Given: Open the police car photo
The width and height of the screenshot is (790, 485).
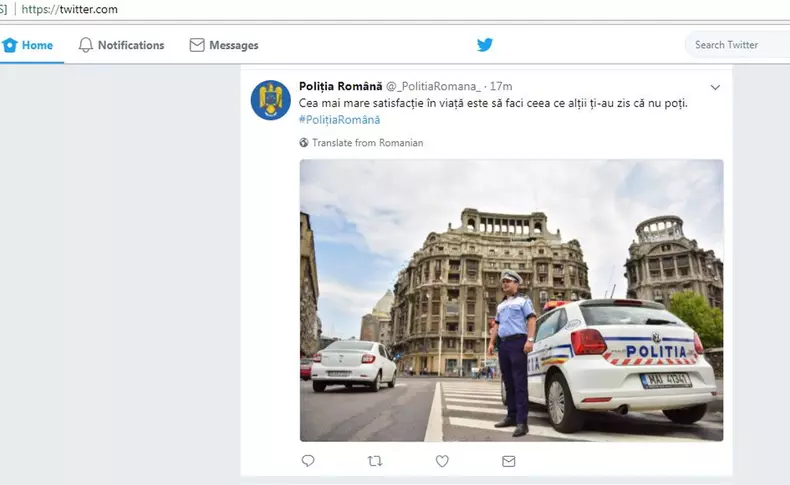Looking at the screenshot, I should pyautogui.click(x=511, y=300).
